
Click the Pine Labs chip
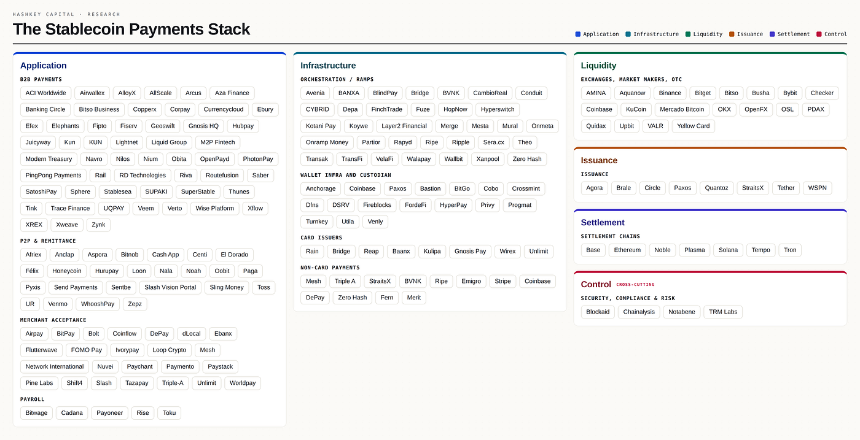(39, 383)
